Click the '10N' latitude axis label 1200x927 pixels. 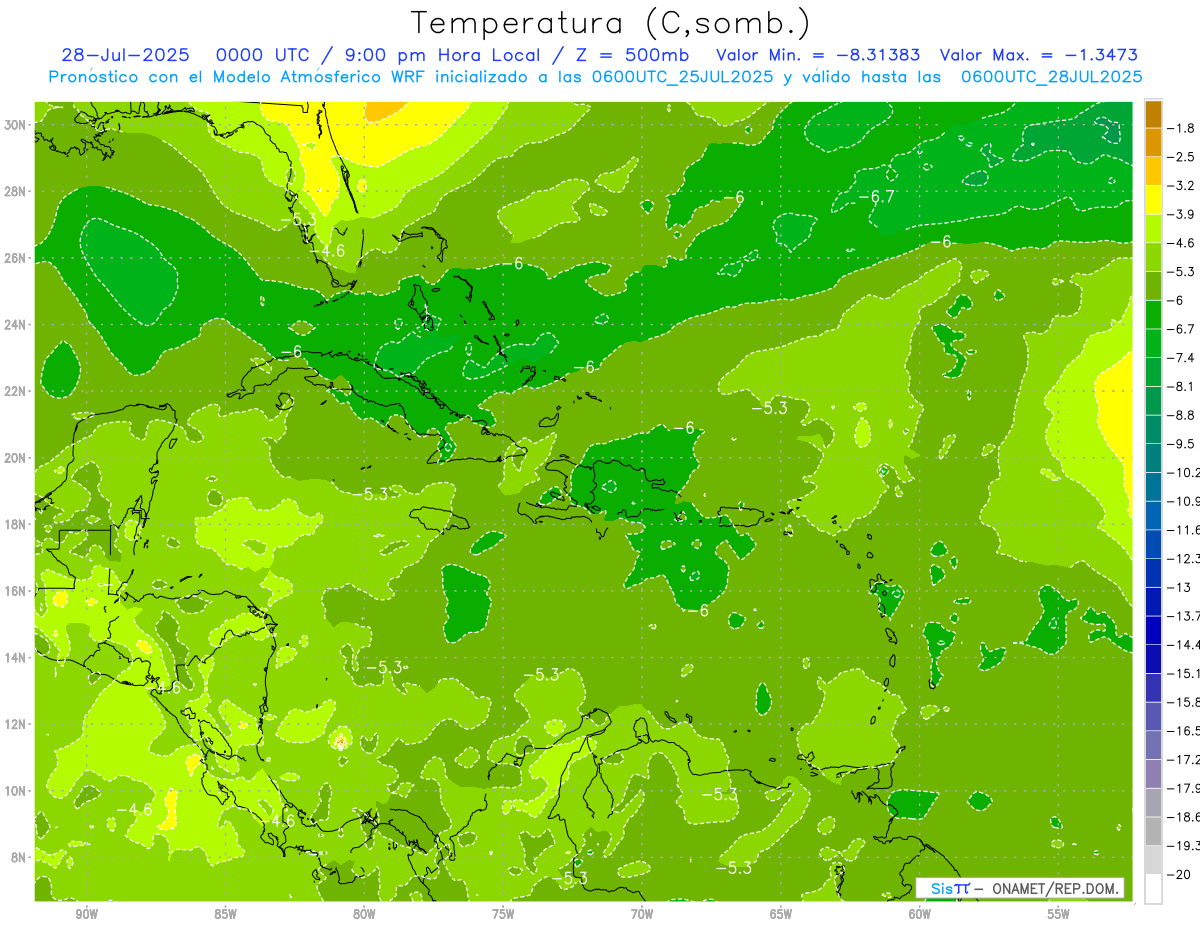click(17, 790)
